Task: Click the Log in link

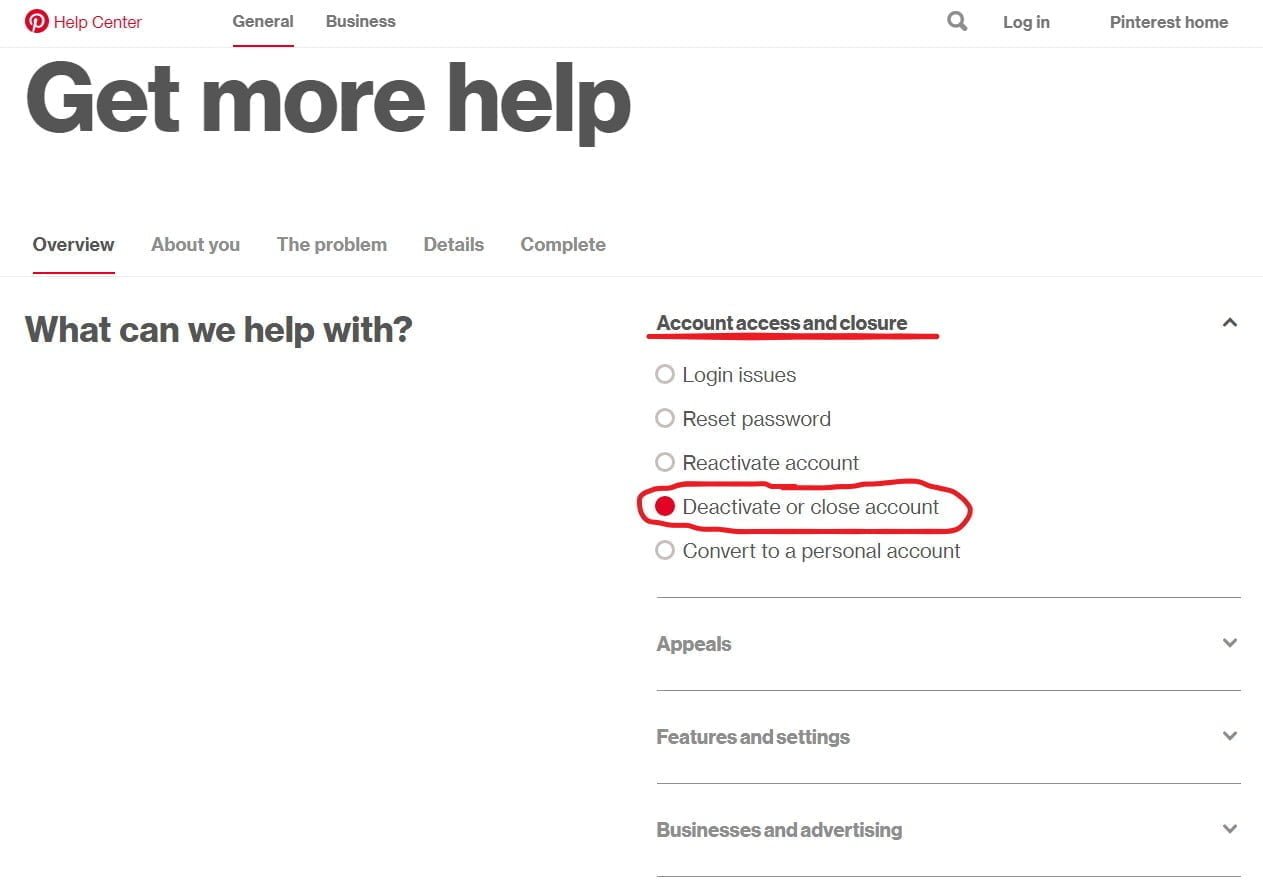Action: [1026, 22]
